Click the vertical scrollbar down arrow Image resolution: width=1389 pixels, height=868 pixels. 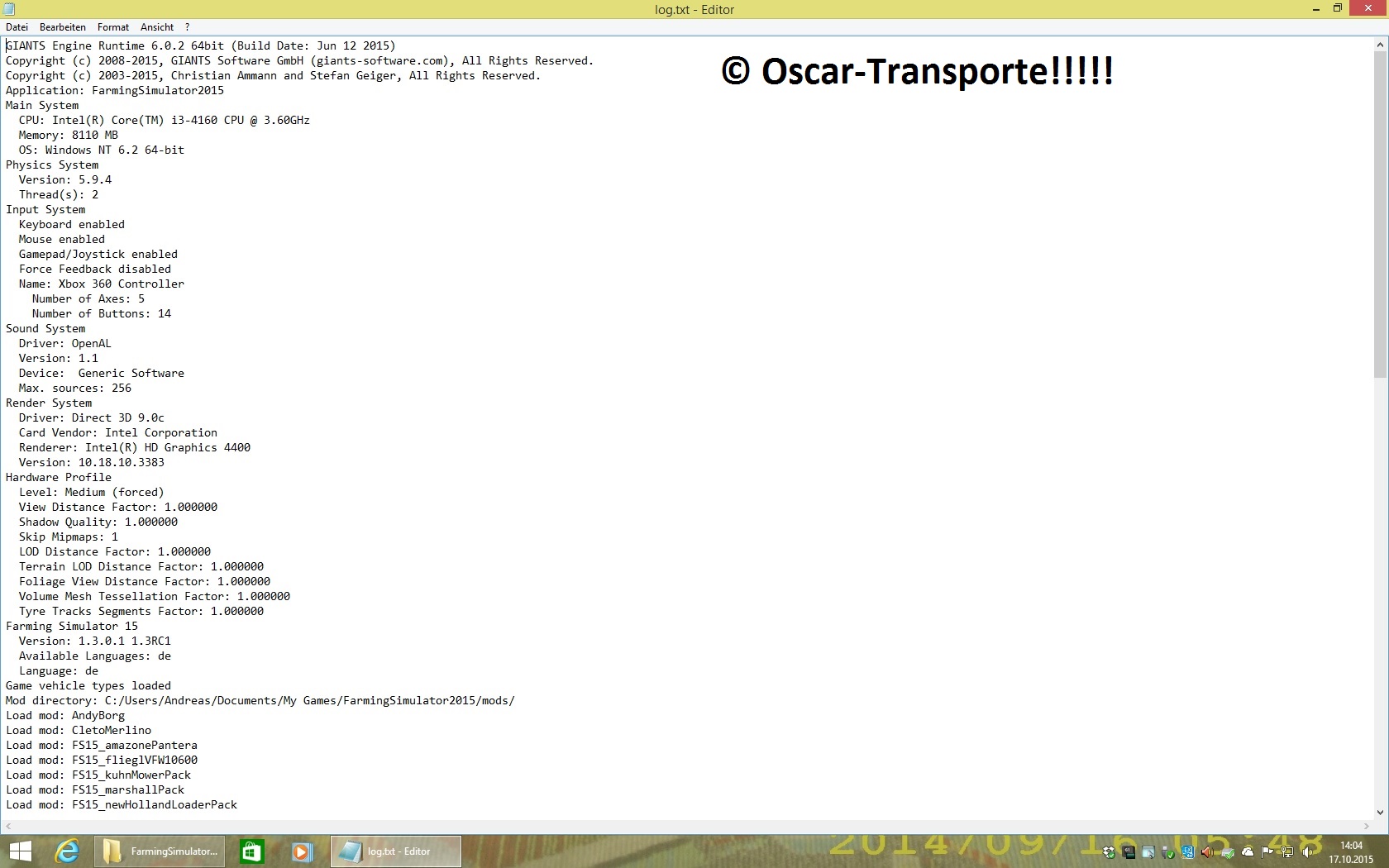[x=1380, y=813]
